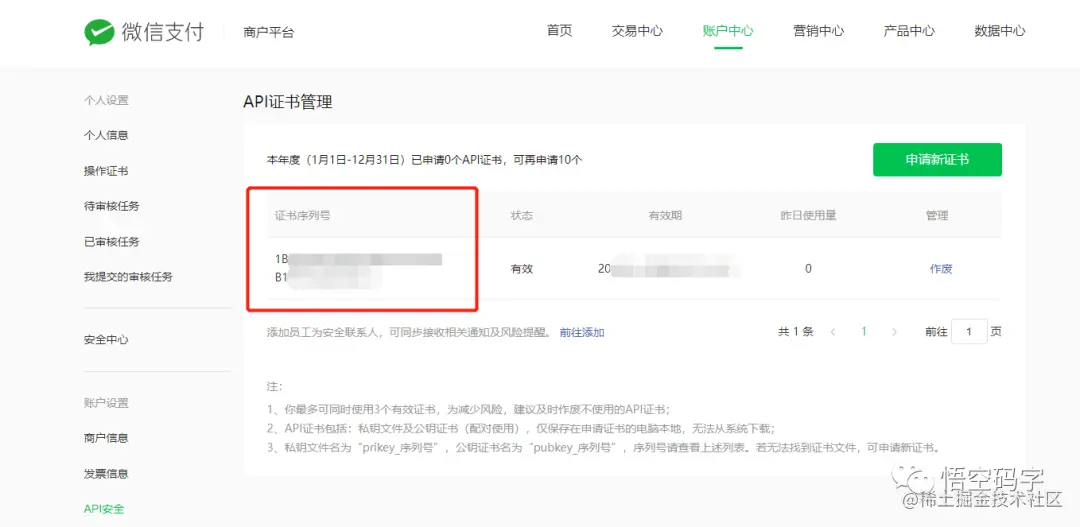The height and width of the screenshot is (527, 1080).
Task: Open 我提交的审核任务 in the sidebar
Action: (x=128, y=277)
